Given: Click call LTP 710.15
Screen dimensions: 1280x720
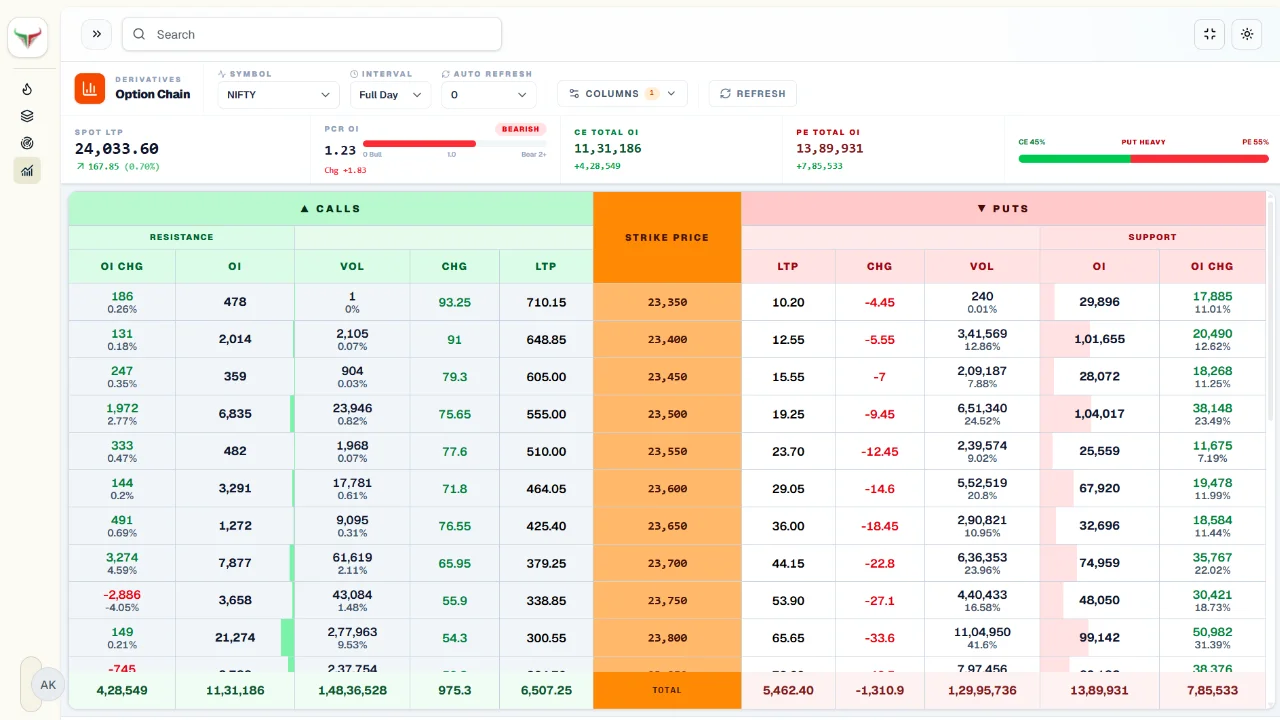Looking at the screenshot, I should tap(546, 302).
